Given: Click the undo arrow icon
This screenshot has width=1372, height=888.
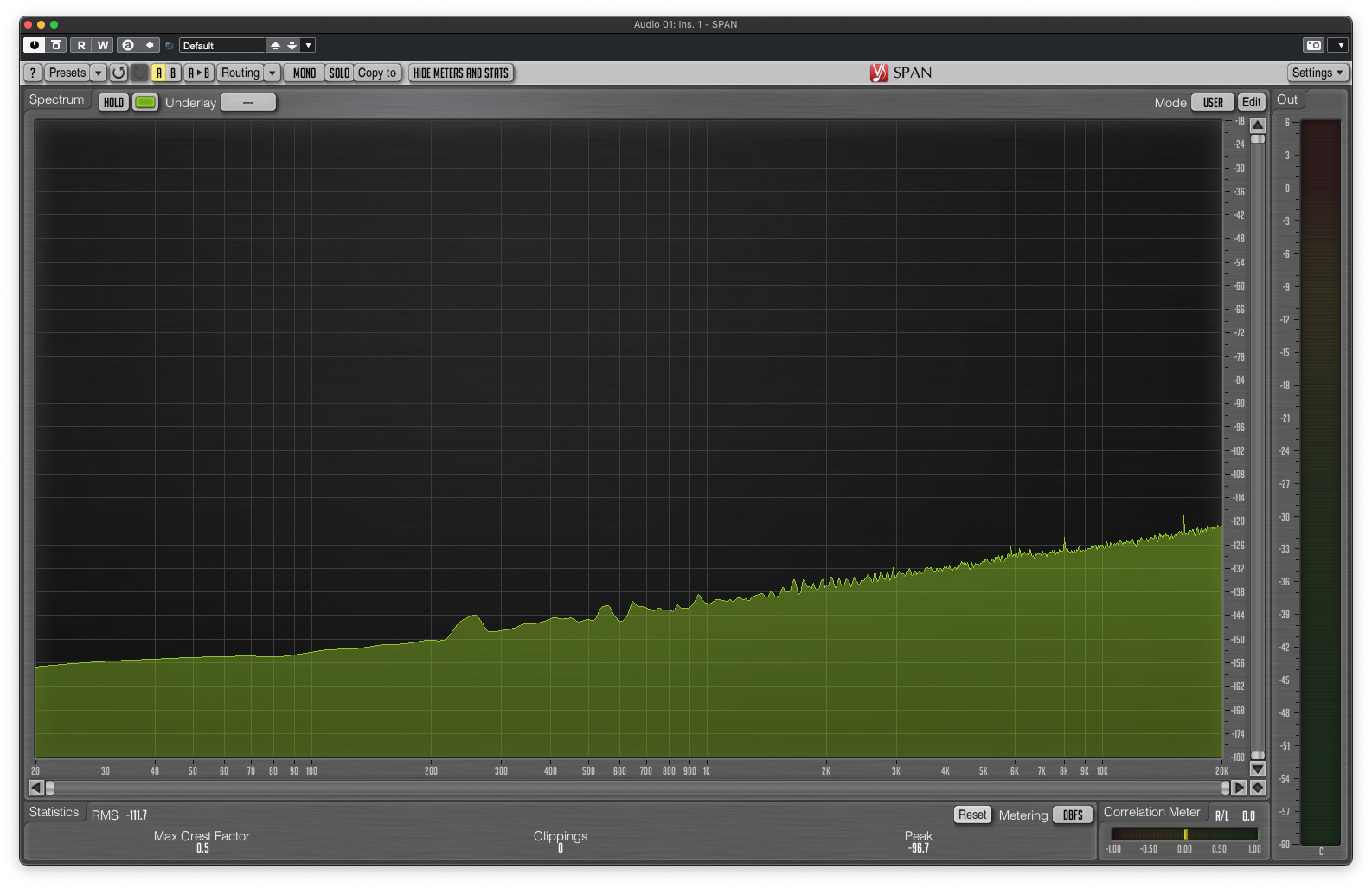Looking at the screenshot, I should tap(119, 73).
